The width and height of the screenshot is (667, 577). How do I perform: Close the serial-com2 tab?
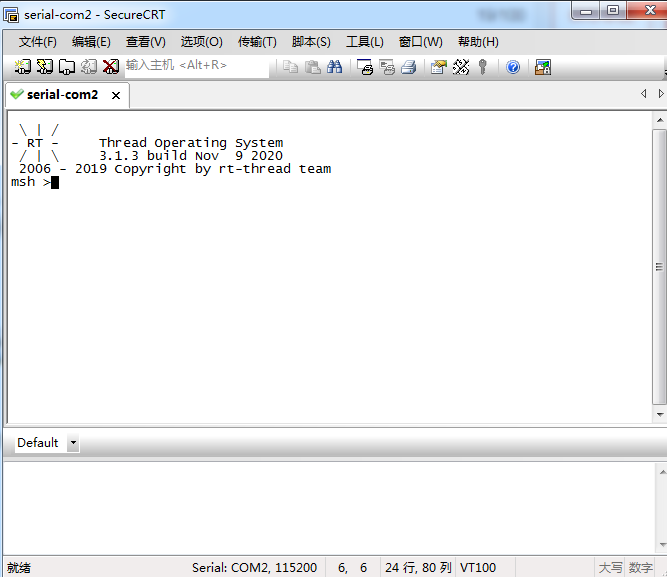coord(116,95)
